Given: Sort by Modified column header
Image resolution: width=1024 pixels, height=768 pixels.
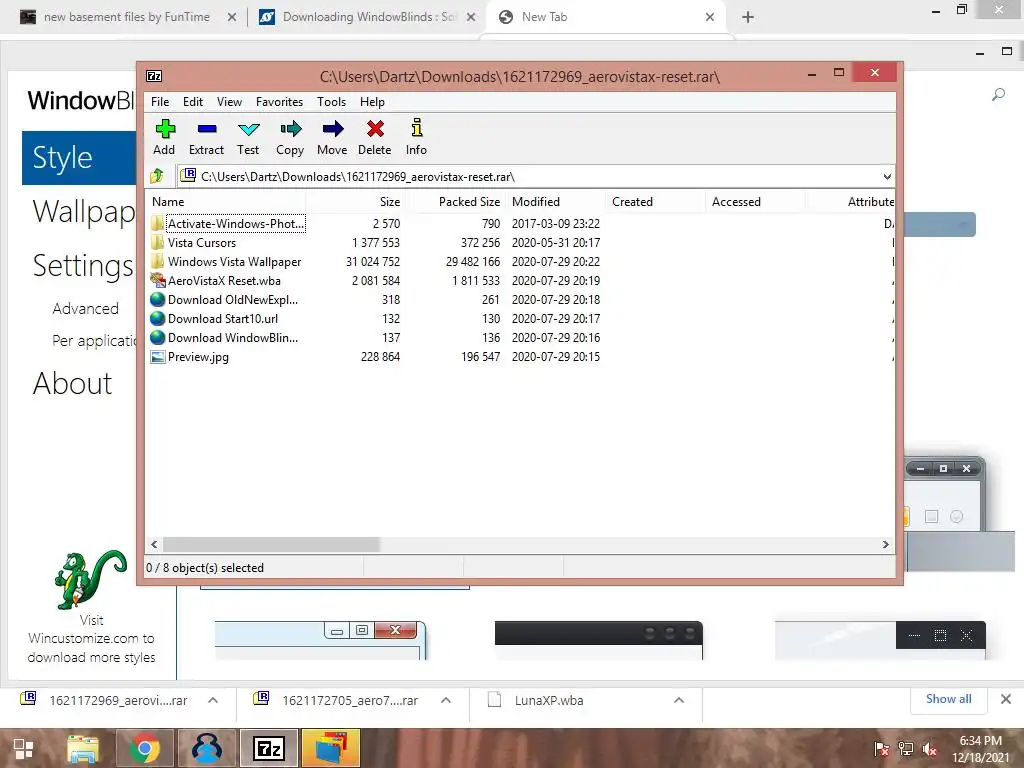Looking at the screenshot, I should (555, 202).
